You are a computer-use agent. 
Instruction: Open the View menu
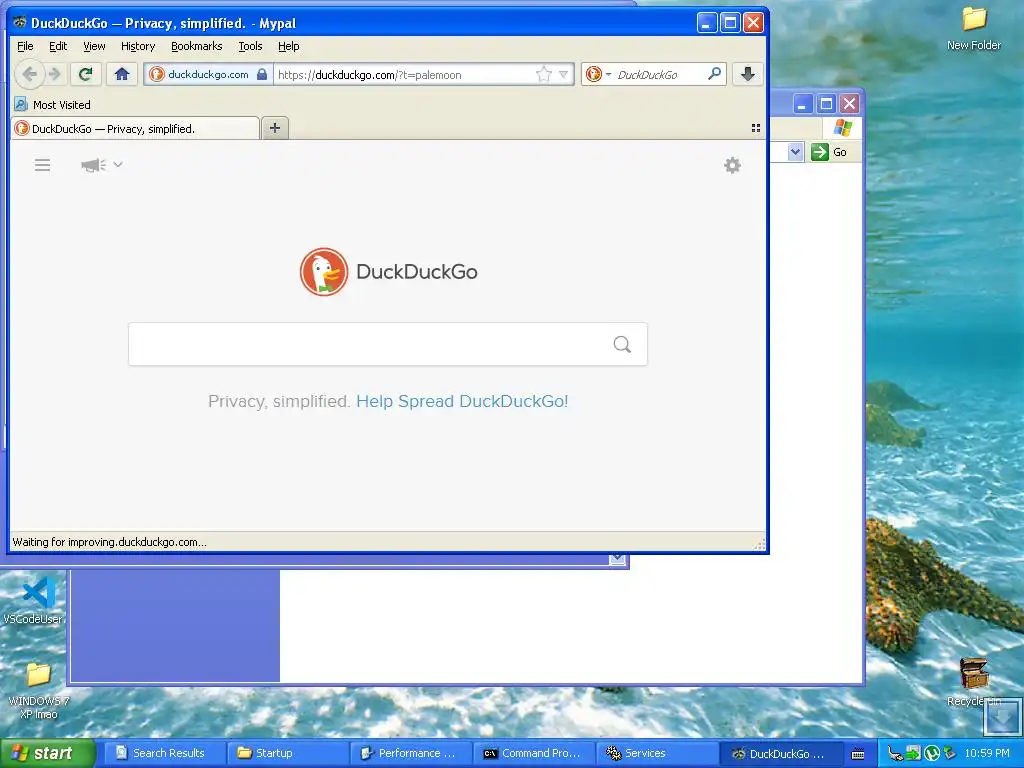pyautogui.click(x=94, y=46)
